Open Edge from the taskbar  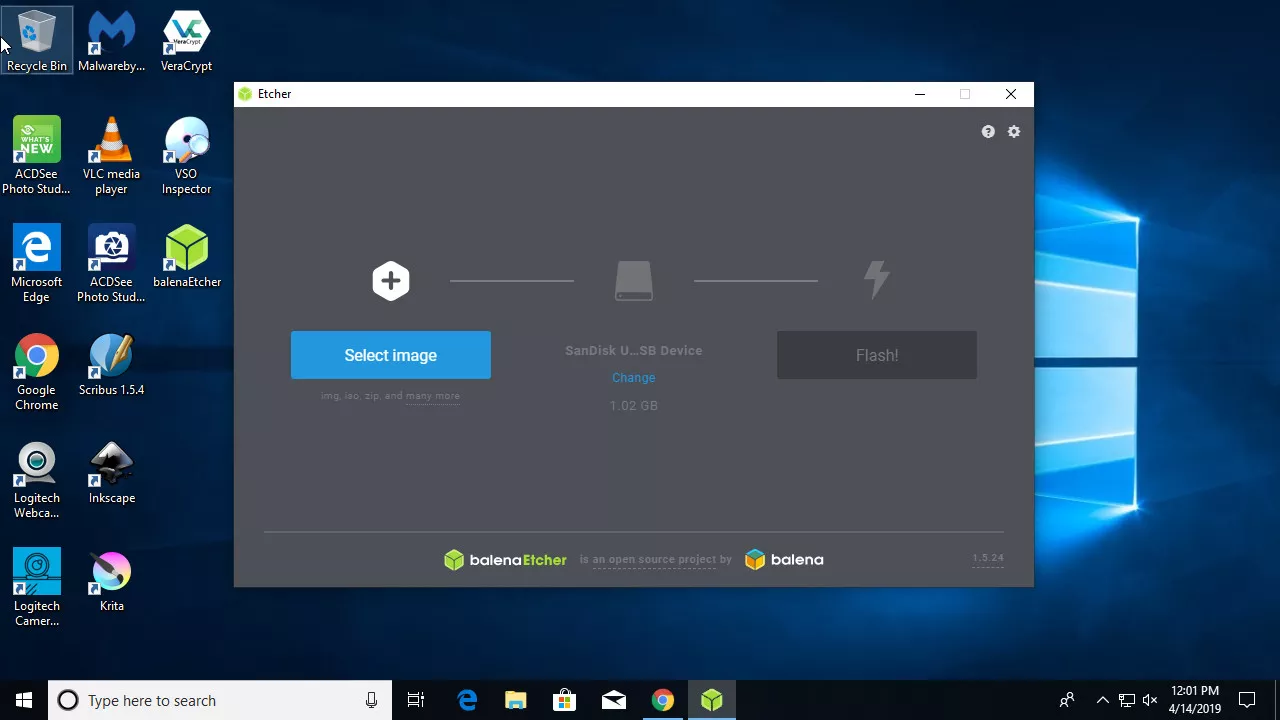point(467,700)
